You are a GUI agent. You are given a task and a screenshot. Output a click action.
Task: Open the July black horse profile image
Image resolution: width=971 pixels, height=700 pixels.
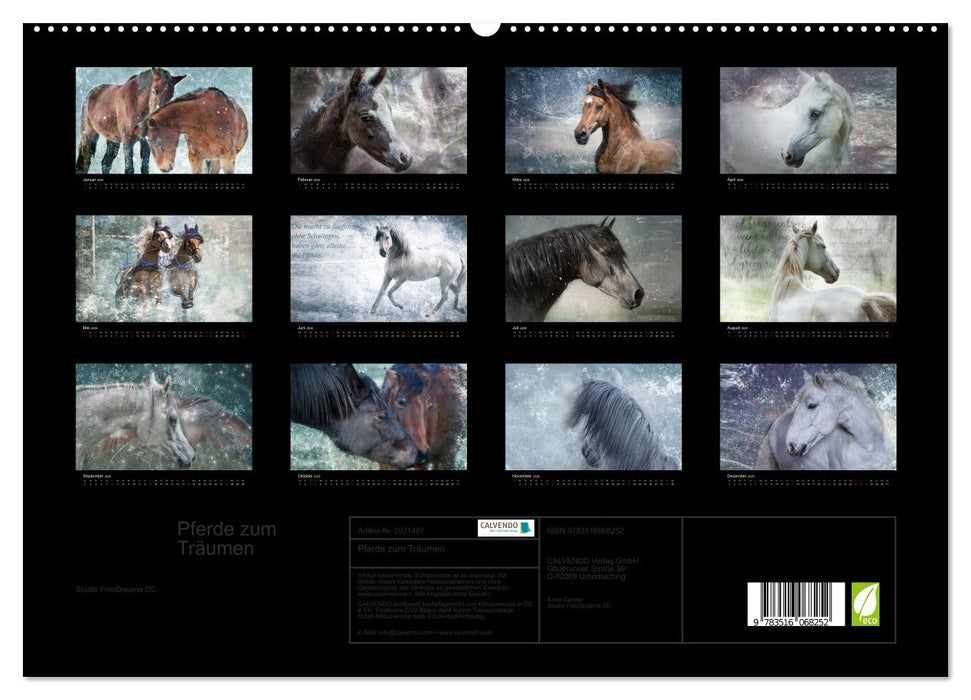point(593,268)
